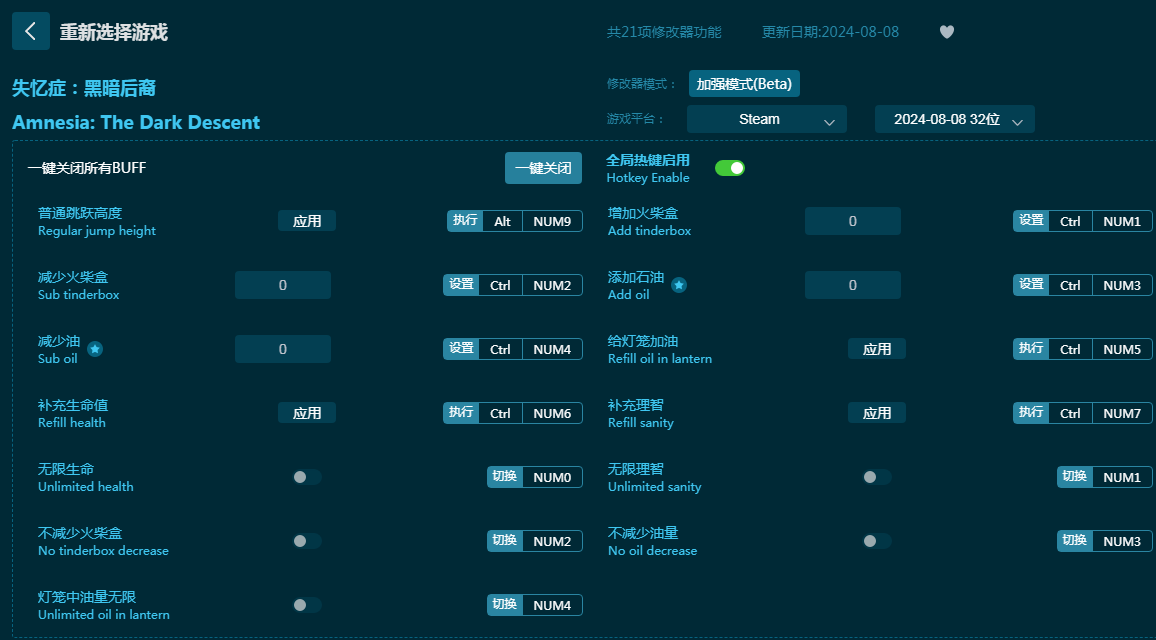Apply Refill oil in lantern

pos(877,349)
